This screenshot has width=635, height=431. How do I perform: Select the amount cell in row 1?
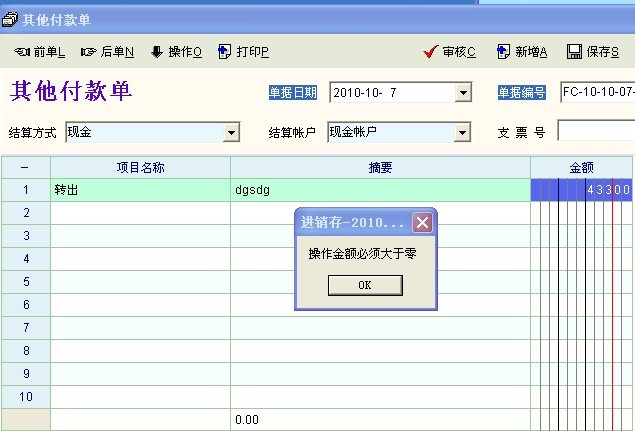(582, 190)
